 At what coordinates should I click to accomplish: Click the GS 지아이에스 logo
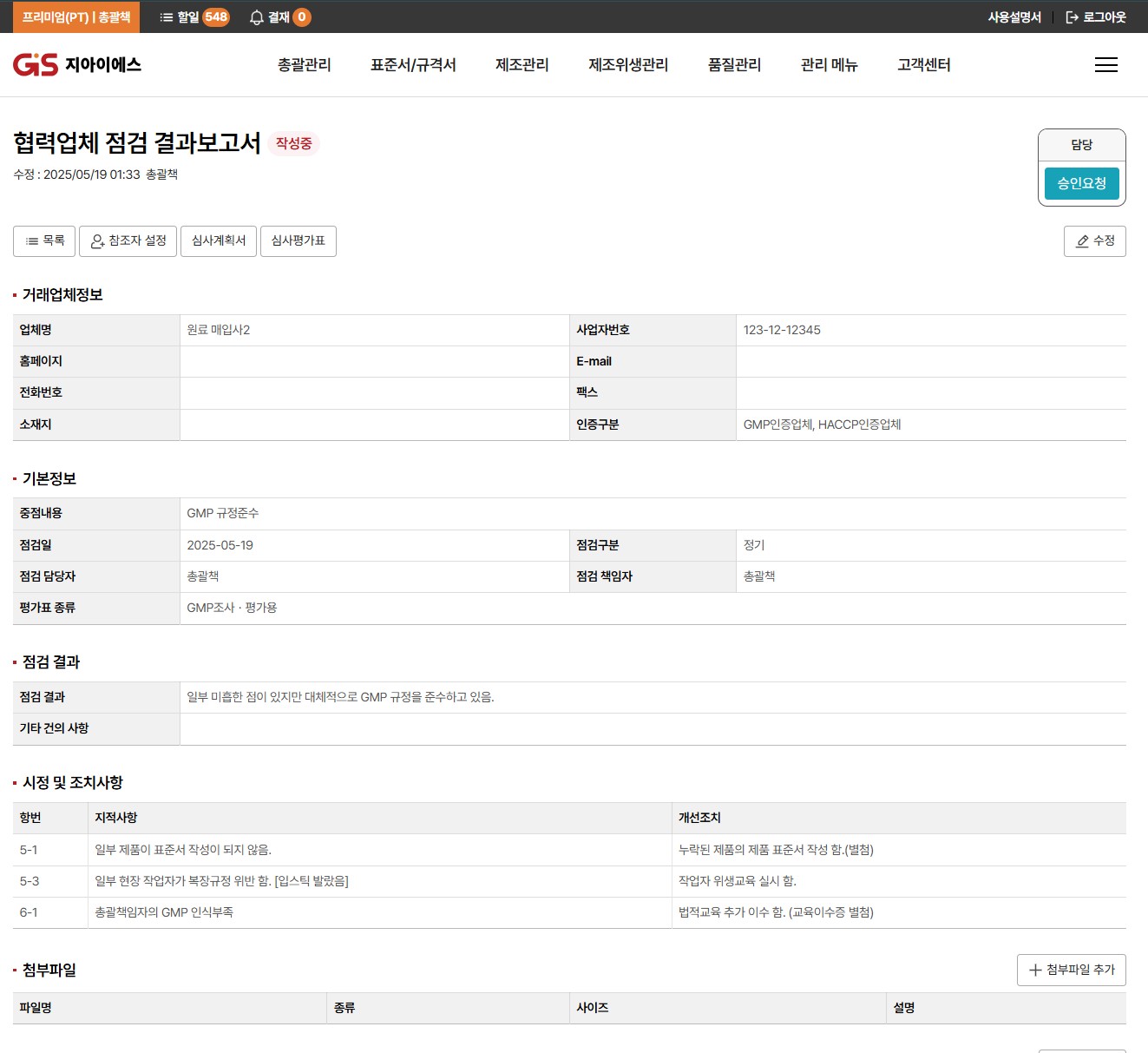77,65
